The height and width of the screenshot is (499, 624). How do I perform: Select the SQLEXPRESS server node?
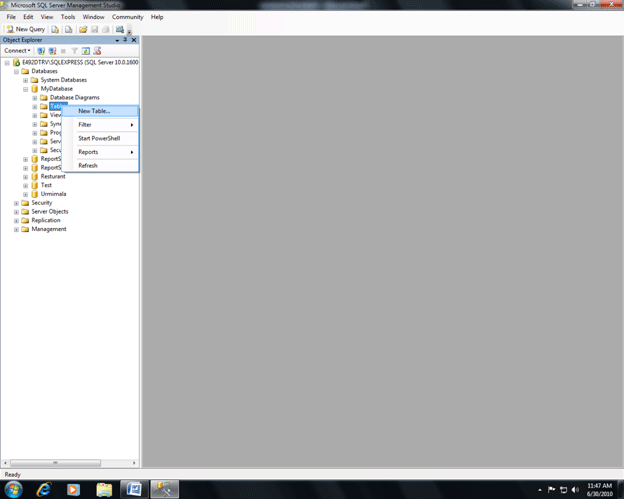pos(80,62)
